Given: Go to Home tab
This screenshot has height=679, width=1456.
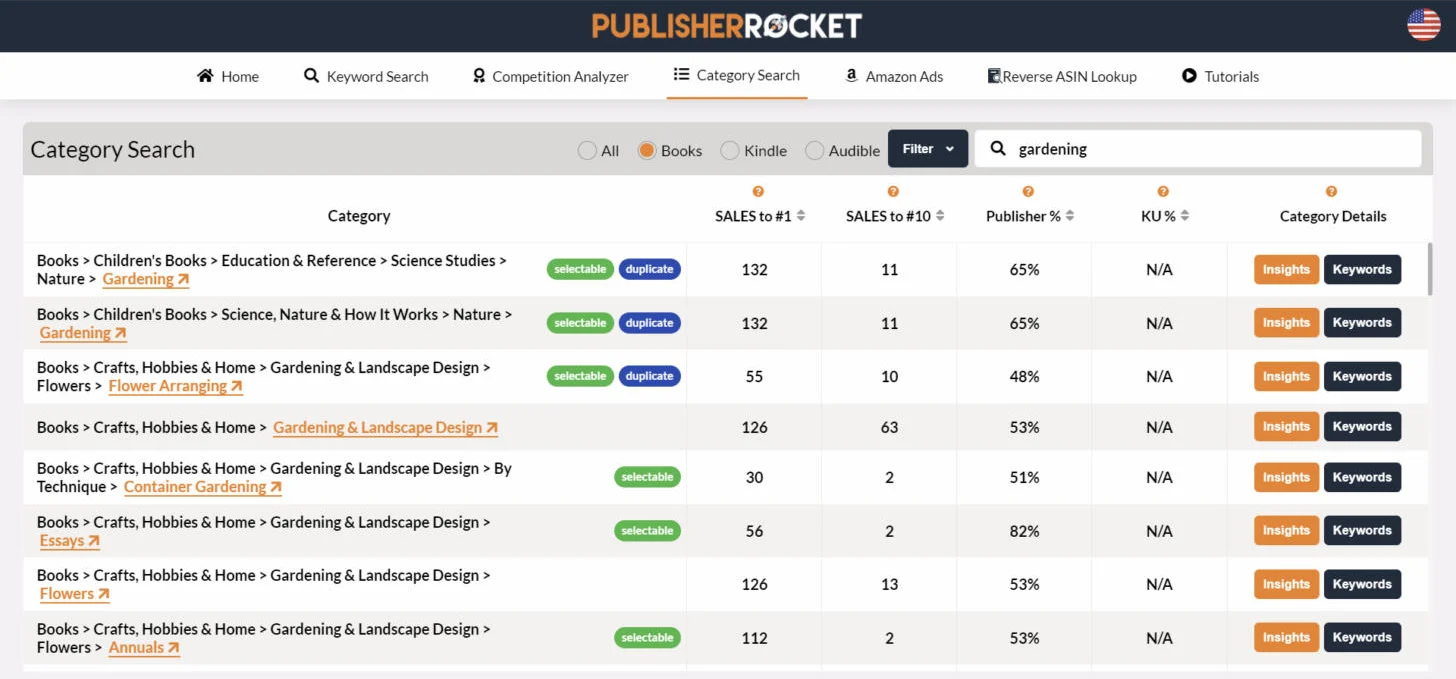Looking at the screenshot, I should coord(228,76).
